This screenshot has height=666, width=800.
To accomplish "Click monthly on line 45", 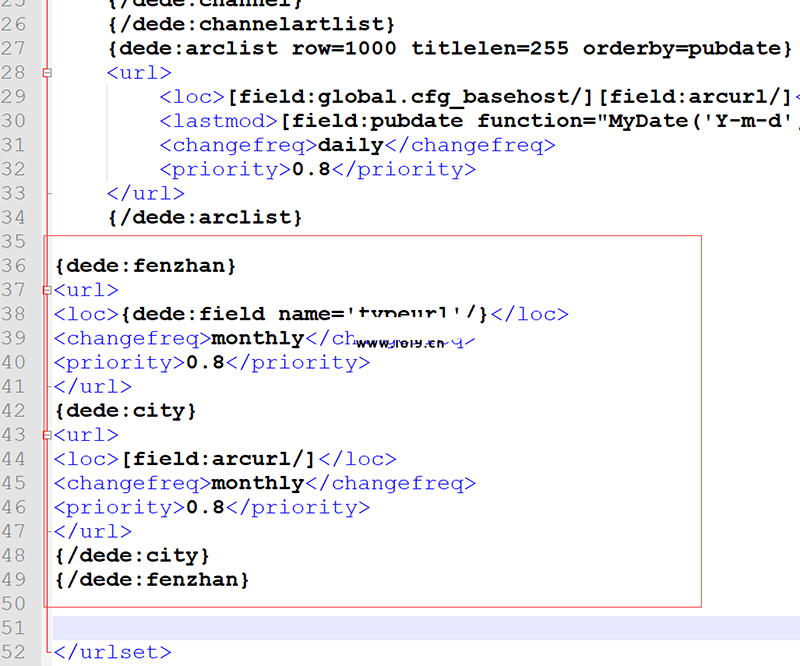I will point(258,483).
